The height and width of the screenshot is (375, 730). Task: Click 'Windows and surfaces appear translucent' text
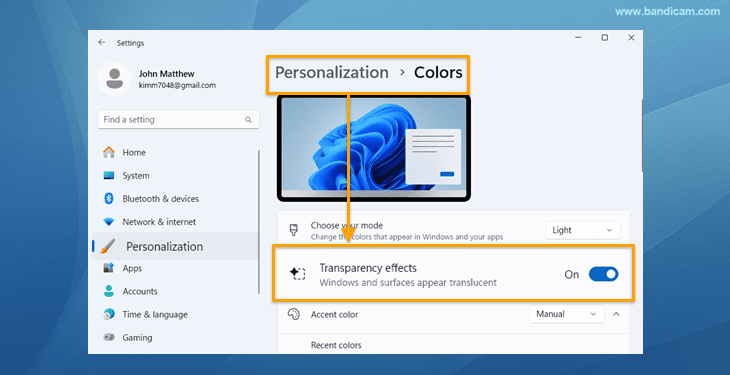[408, 283]
